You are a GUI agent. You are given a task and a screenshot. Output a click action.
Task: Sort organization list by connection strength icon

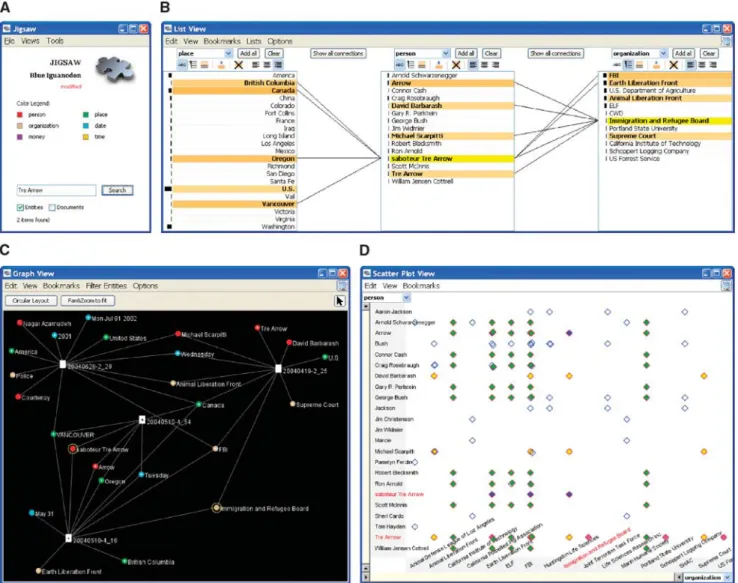639,65
